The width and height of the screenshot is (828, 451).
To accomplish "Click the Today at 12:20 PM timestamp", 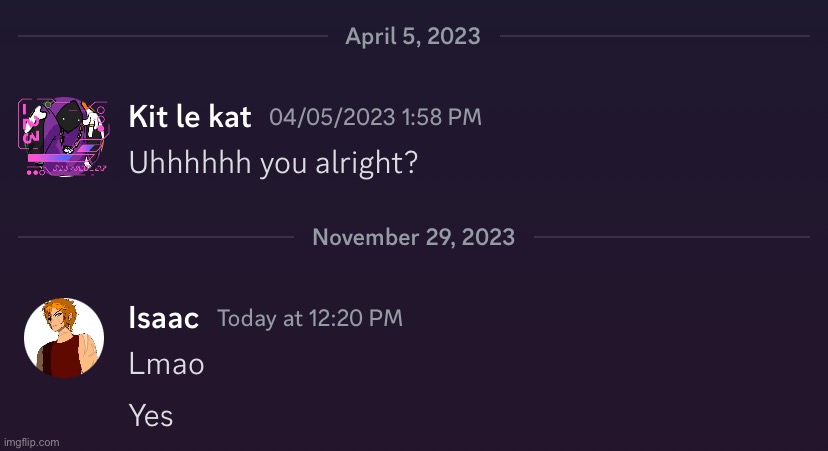I will click(x=310, y=318).
